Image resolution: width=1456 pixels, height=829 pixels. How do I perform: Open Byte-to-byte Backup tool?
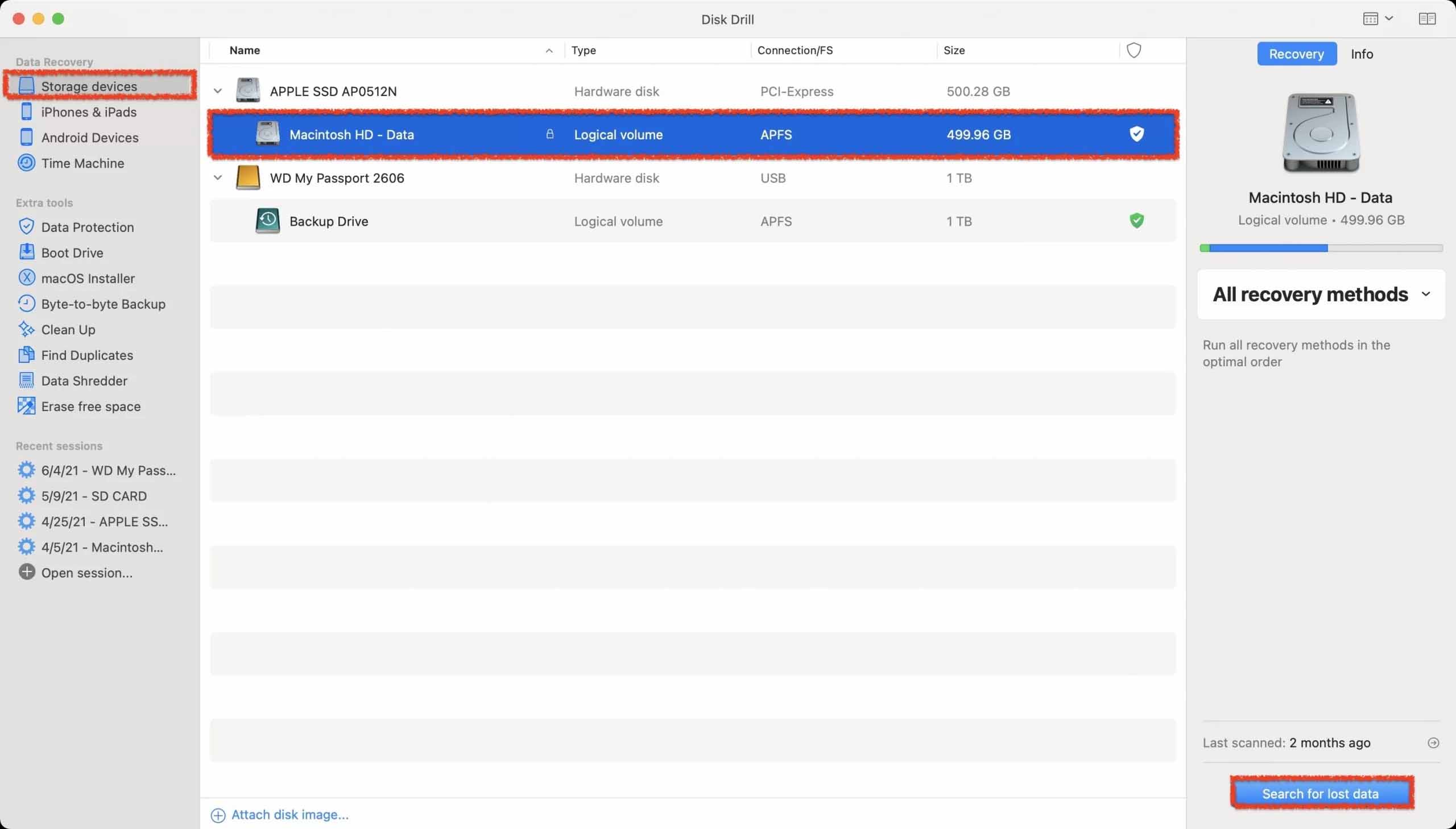click(x=91, y=304)
